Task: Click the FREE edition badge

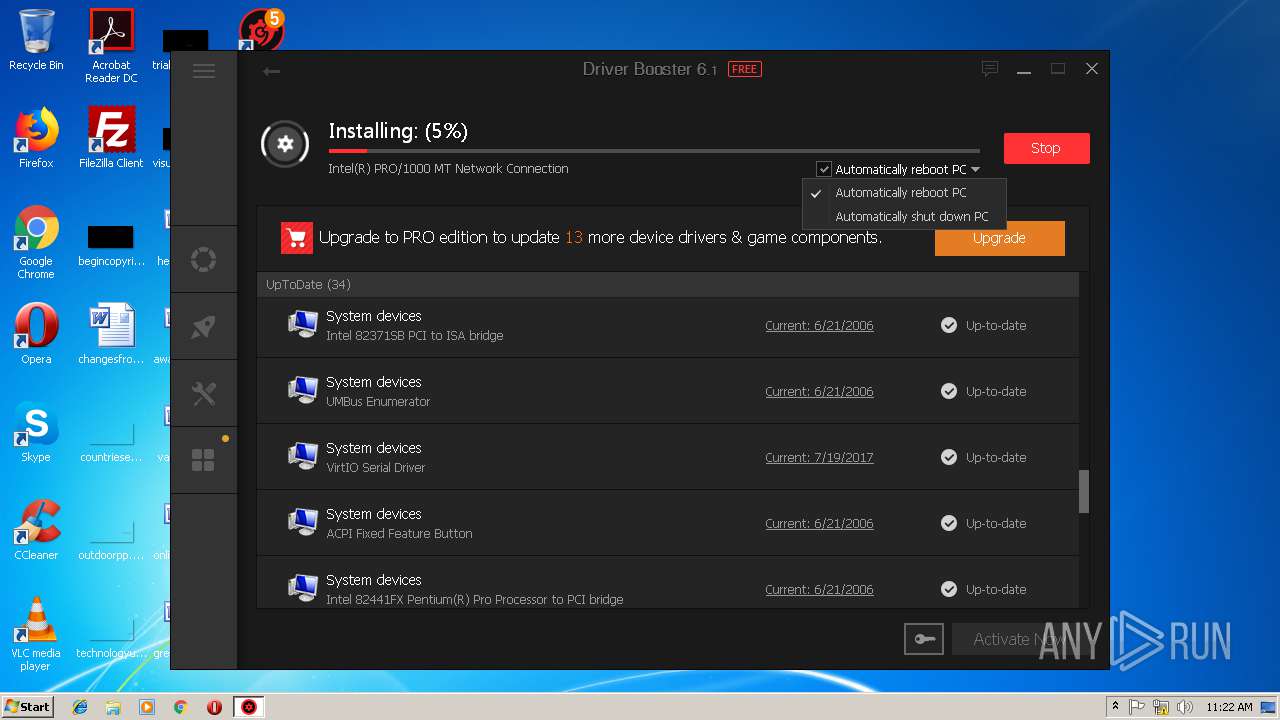Action: click(x=744, y=69)
